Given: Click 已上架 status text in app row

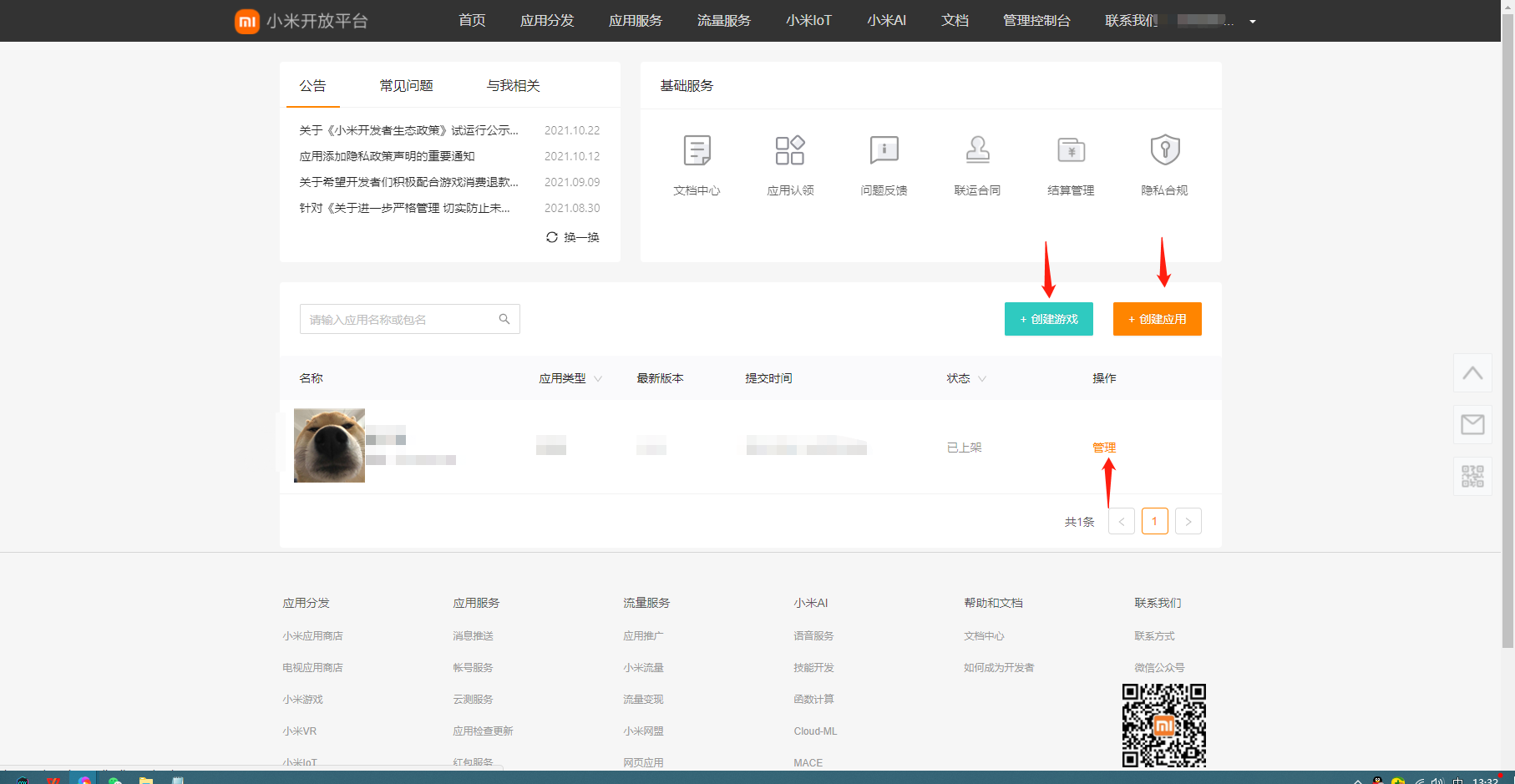Looking at the screenshot, I should (964, 448).
